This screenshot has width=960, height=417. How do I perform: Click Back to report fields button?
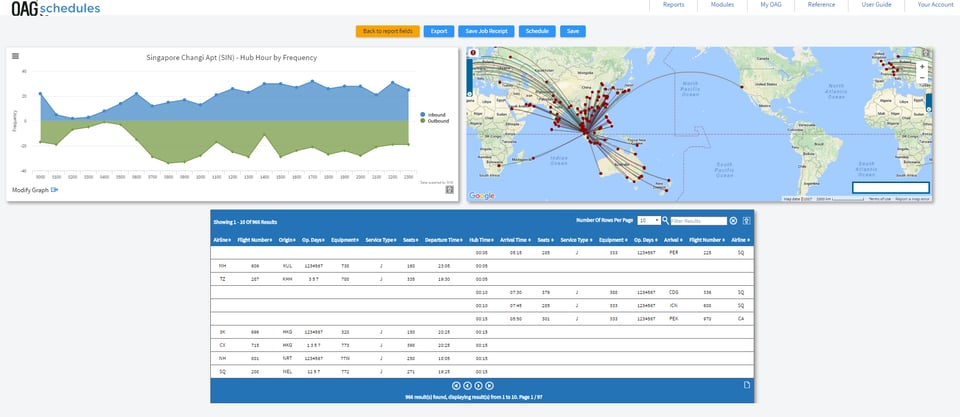point(388,31)
